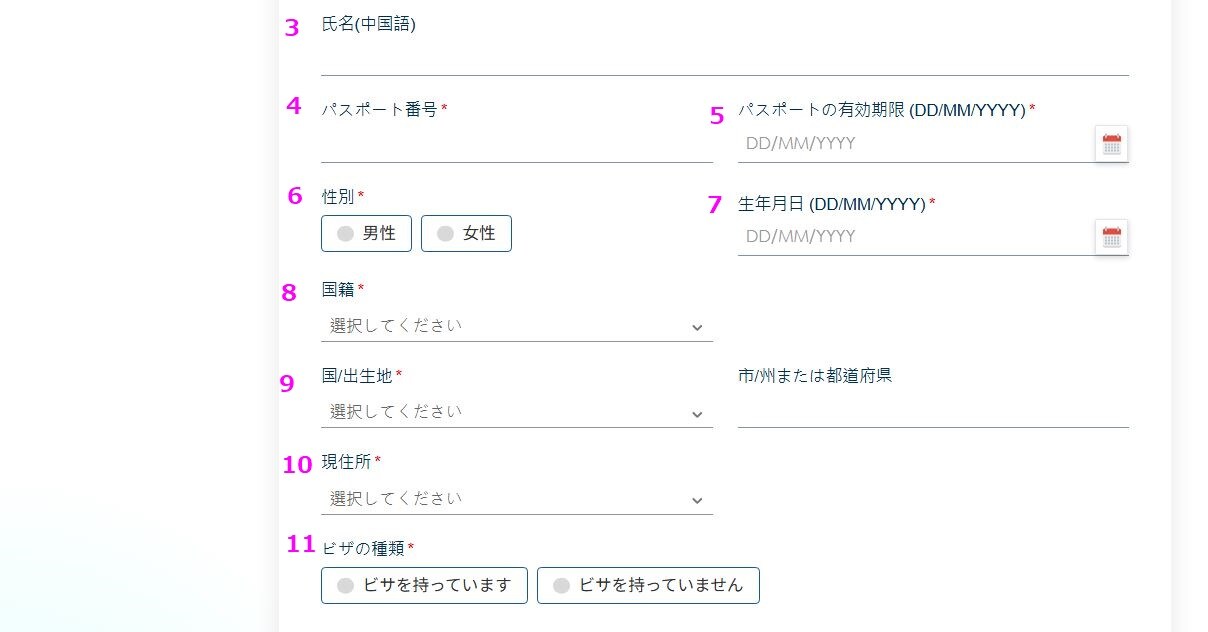
Task: Click the chevron arrow of 国/出生地 dropdown
Action: point(697,414)
